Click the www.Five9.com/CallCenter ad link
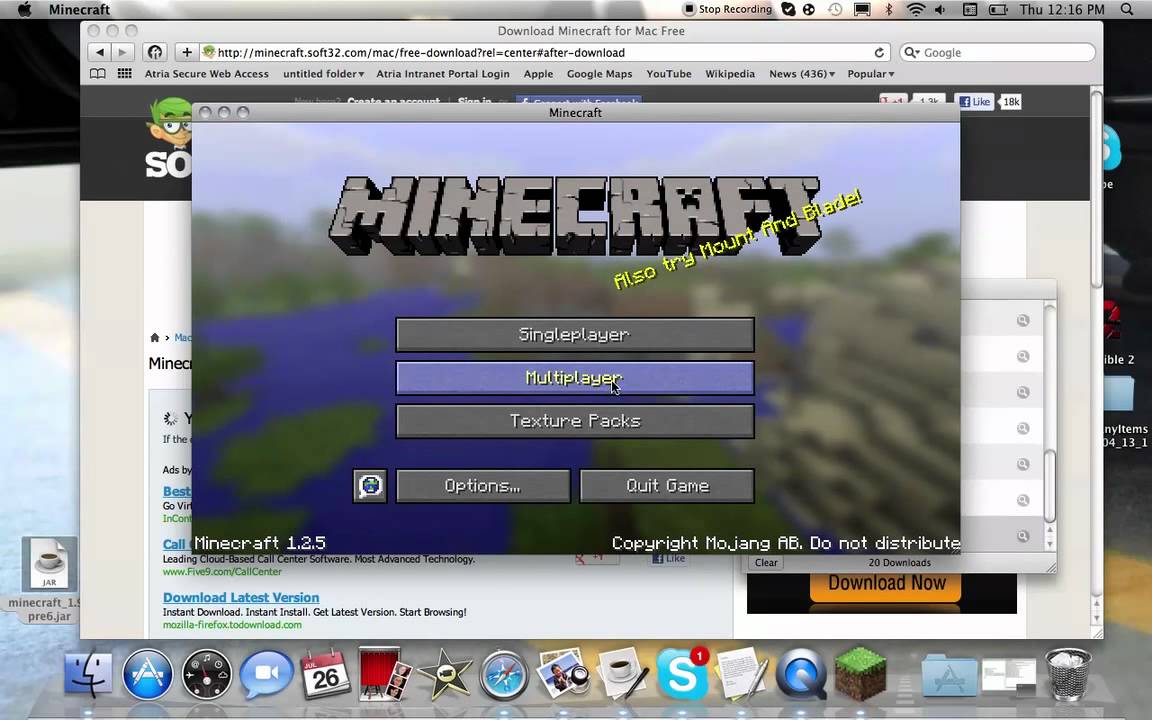 coord(222,572)
